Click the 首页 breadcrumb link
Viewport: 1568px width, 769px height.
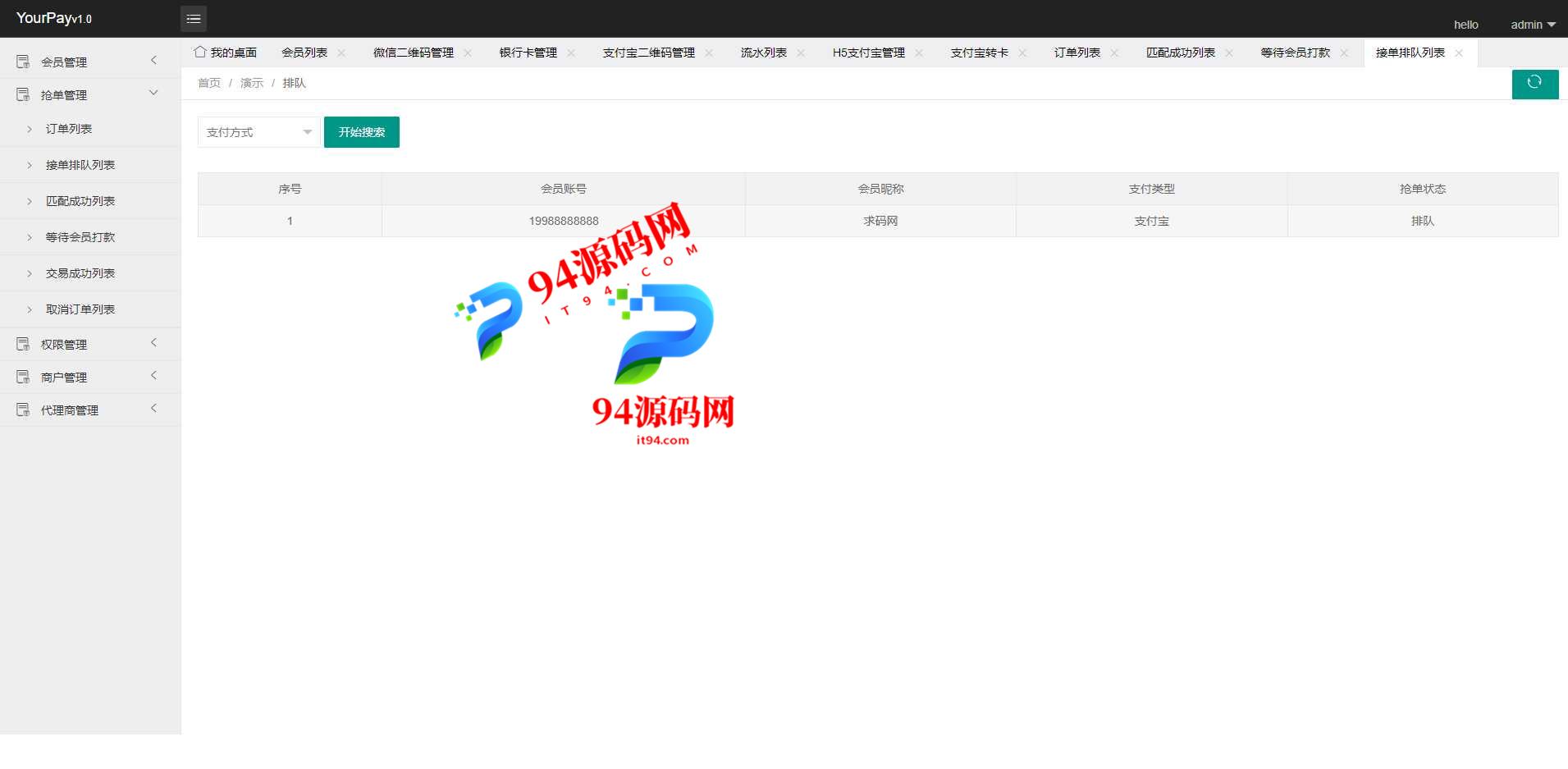209,83
